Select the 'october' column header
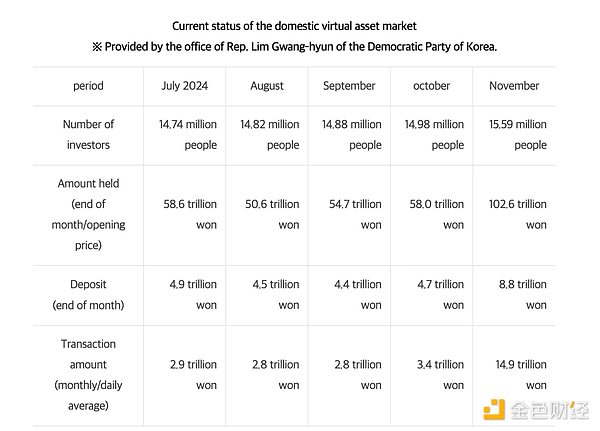The height and width of the screenshot is (431, 600). [x=431, y=86]
